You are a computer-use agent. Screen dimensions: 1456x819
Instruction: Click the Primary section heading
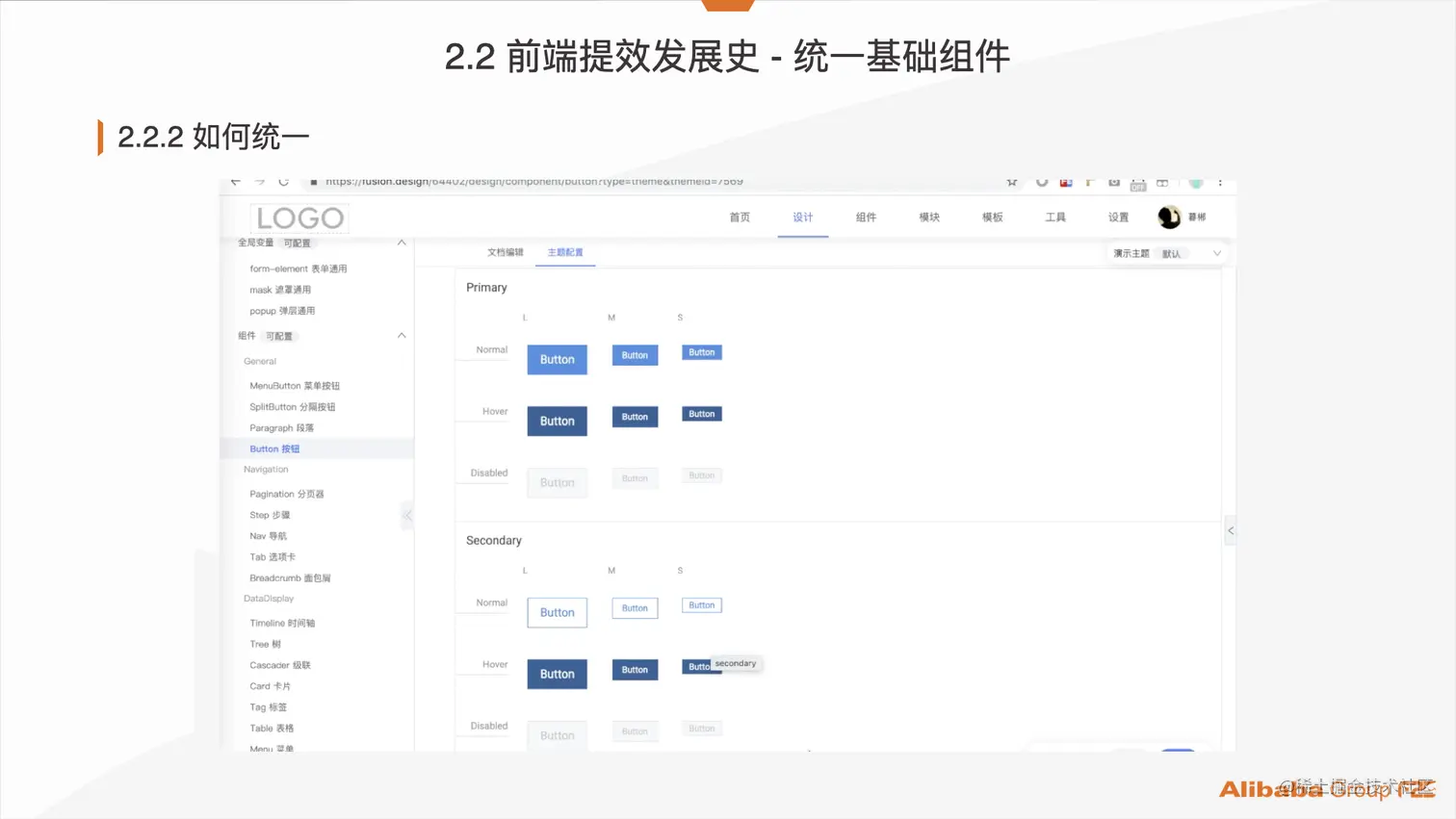[x=486, y=288]
